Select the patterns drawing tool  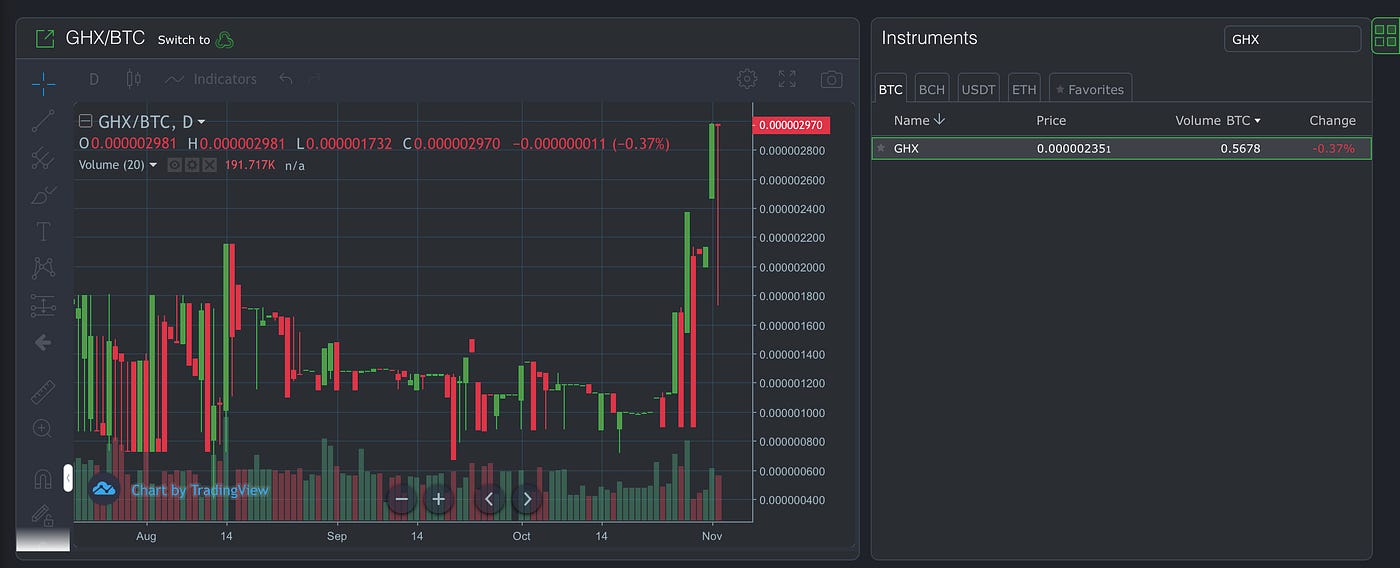pyautogui.click(x=43, y=268)
